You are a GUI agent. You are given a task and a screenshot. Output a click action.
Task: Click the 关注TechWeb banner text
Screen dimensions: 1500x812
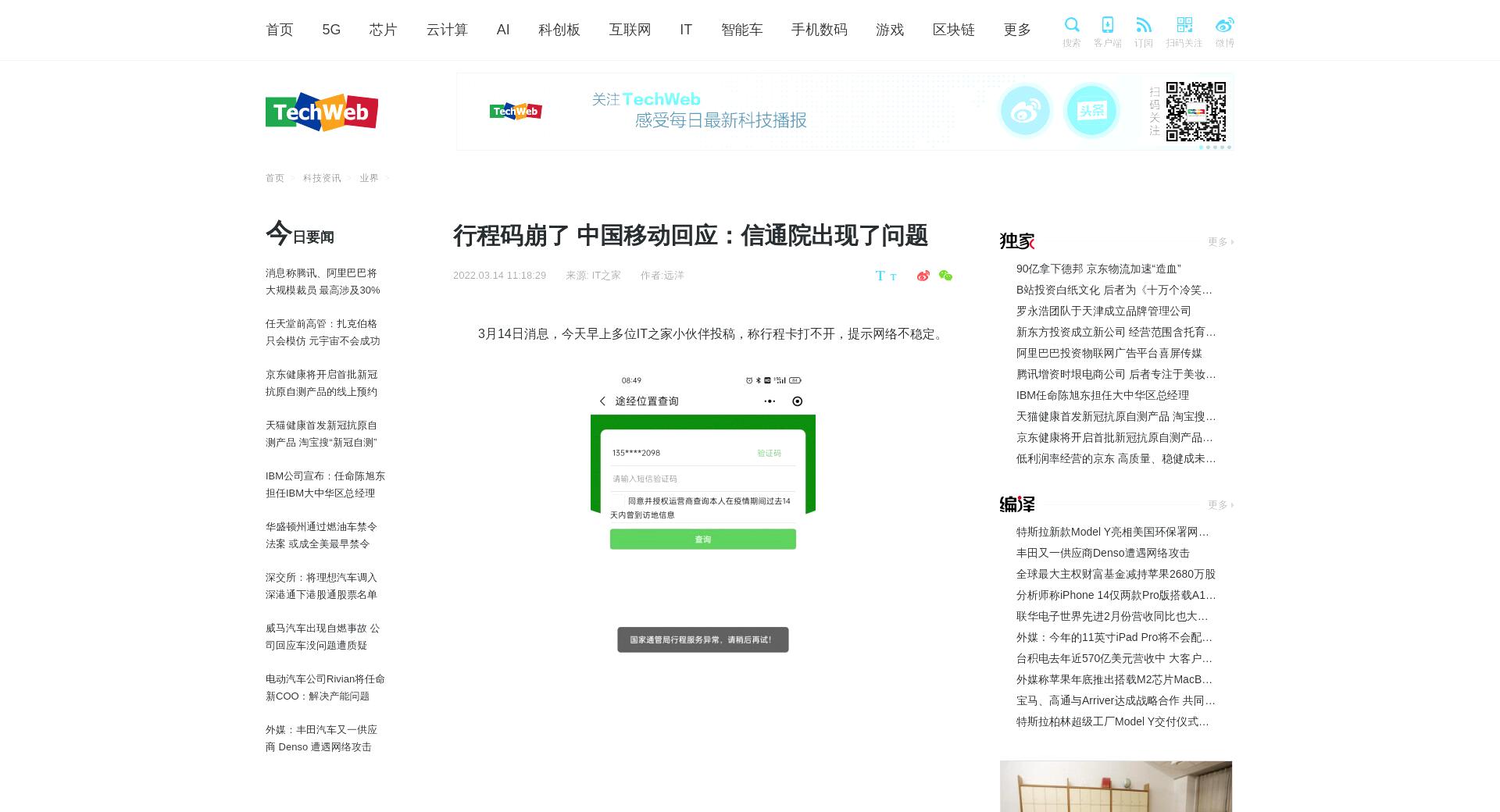pos(646,99)
